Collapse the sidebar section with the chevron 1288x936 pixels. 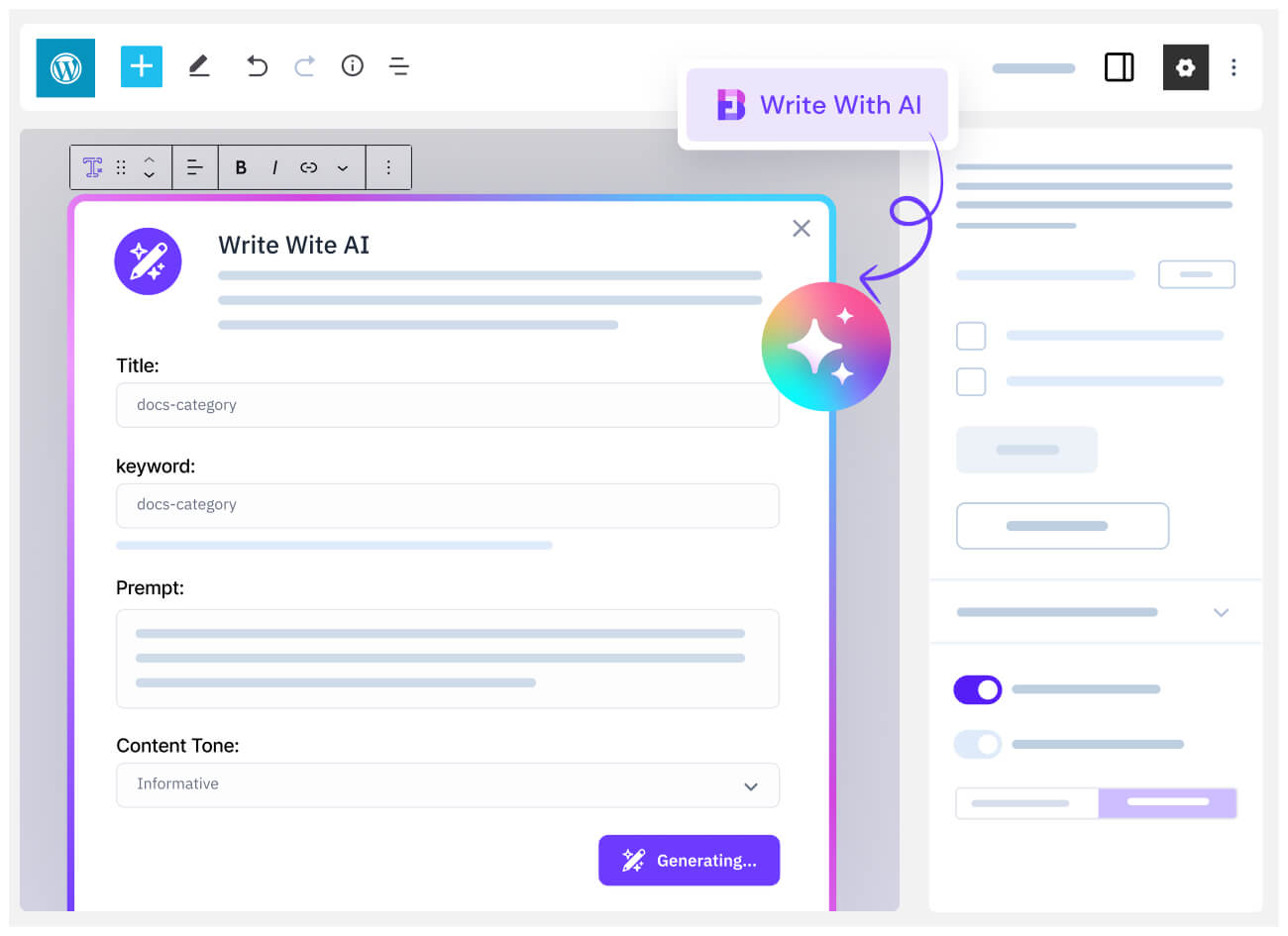click(x=1221, y=612)
